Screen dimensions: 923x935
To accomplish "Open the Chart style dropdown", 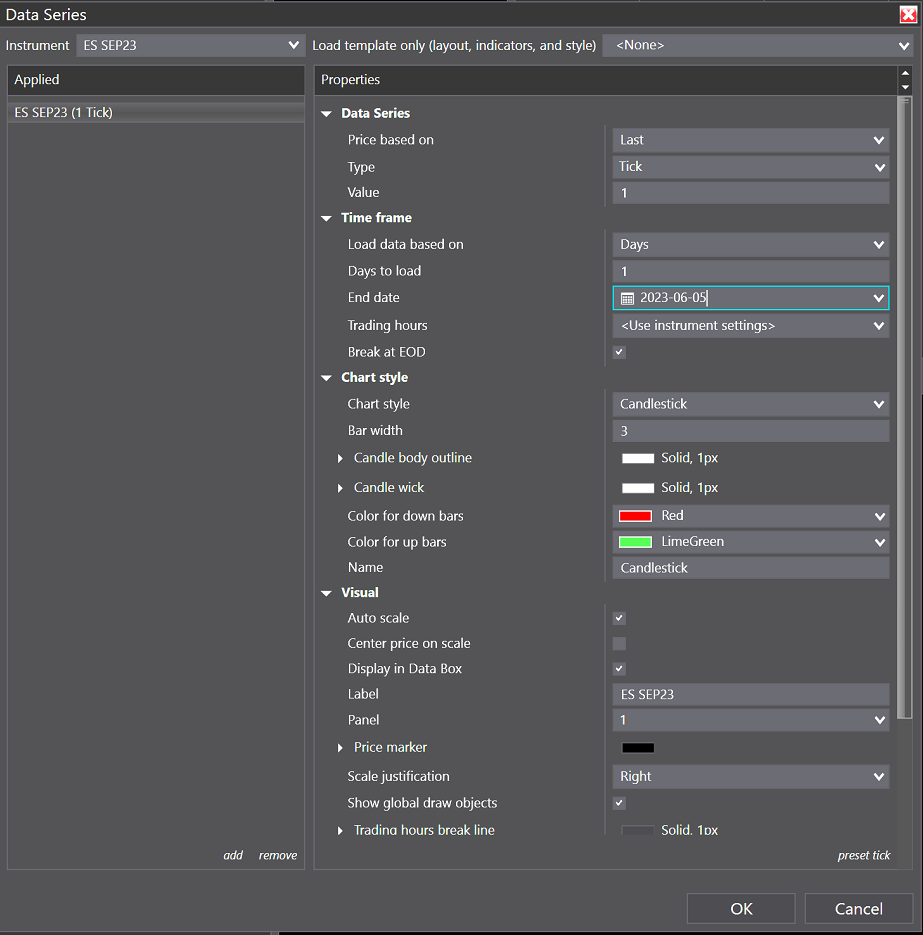I will [751, 404].
